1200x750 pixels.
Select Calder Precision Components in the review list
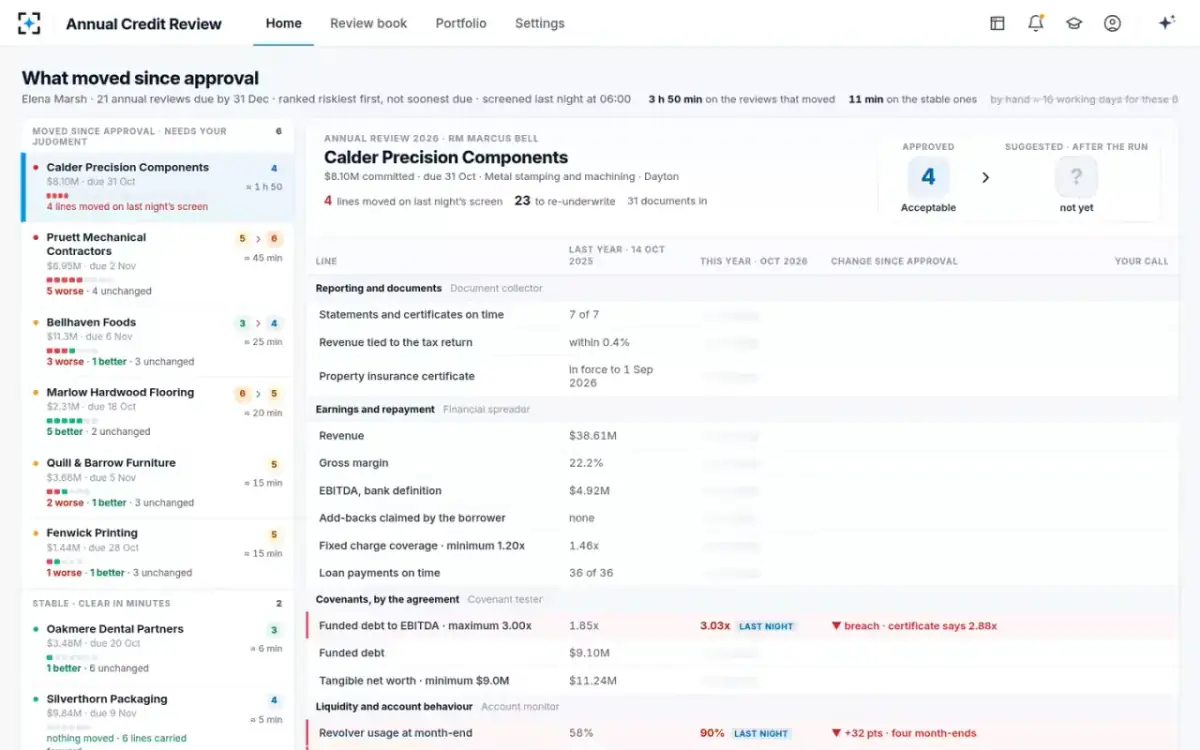coord(157,187)
